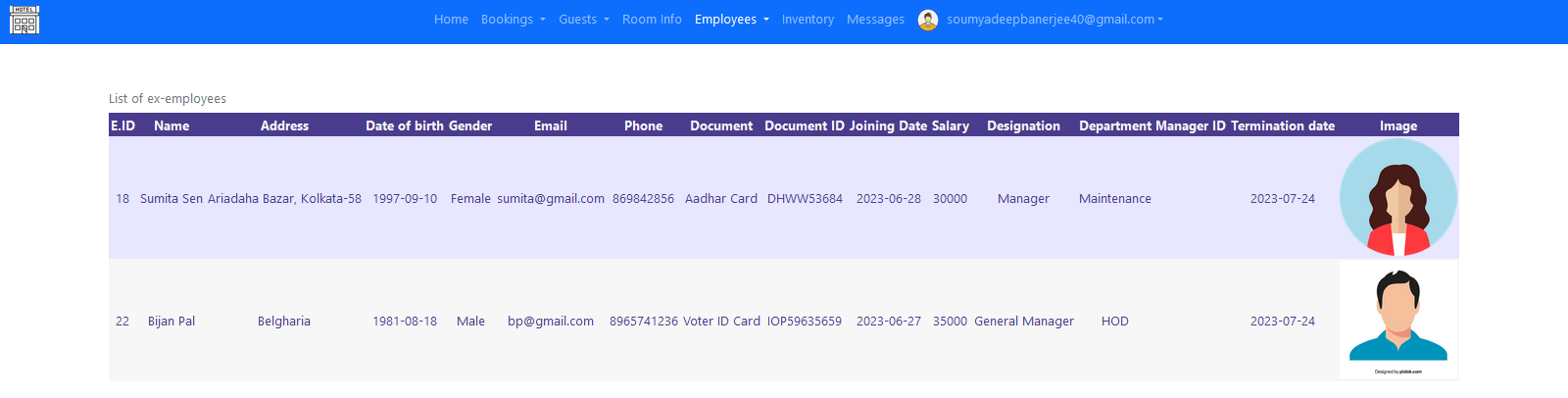Click the Termination date column header
1568x398 pixels.
pos(1282,125)
